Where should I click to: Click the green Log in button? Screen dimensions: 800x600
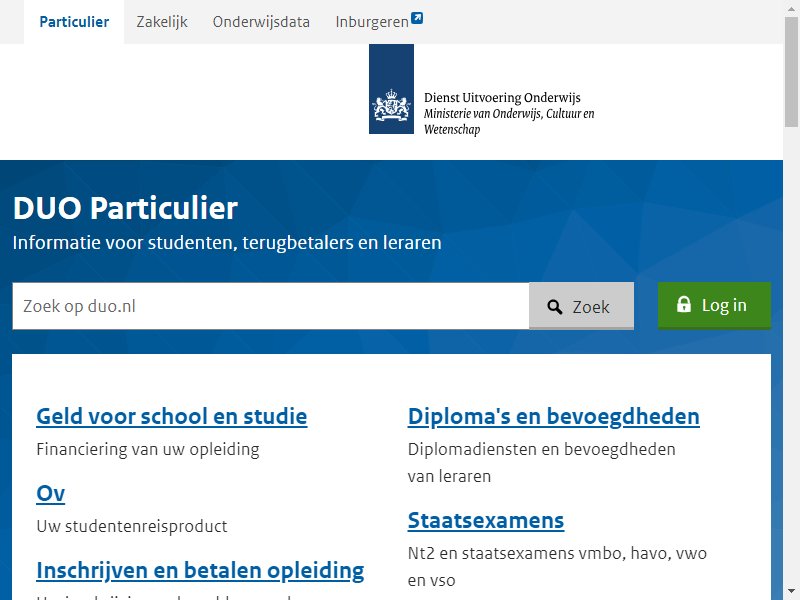tap(714, 305)
